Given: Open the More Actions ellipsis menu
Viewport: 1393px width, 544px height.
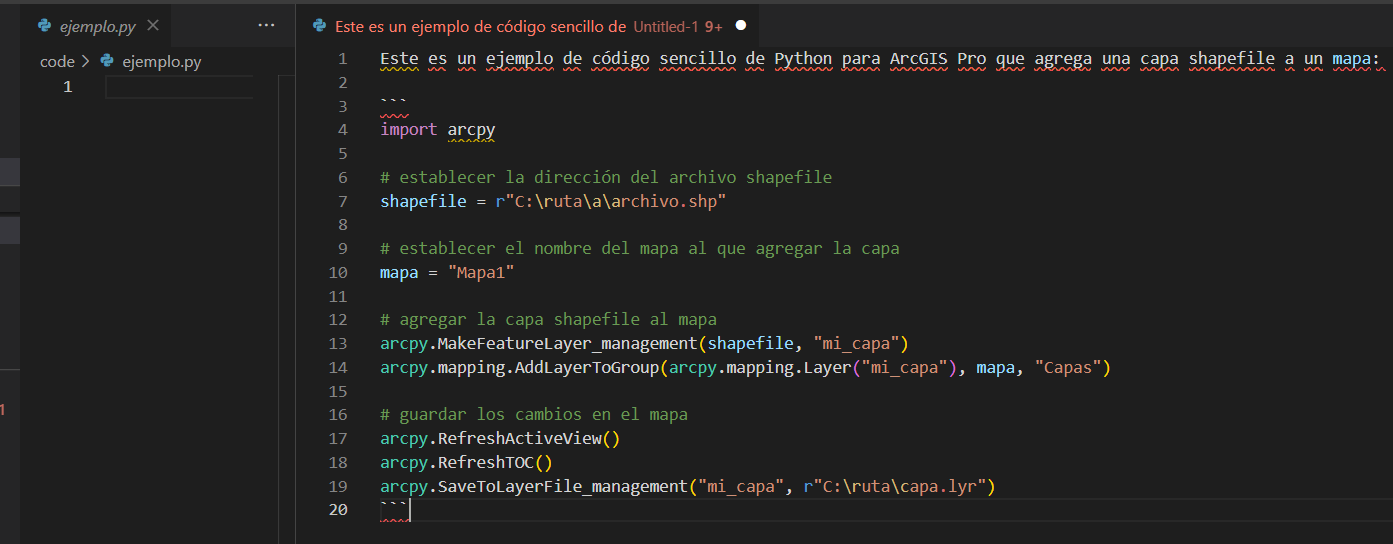Looking at the screenshot, I should 265,26.
